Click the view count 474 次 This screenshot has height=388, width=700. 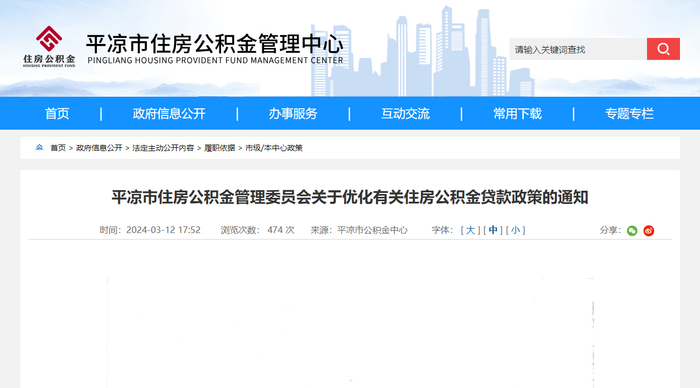point(281,230)
